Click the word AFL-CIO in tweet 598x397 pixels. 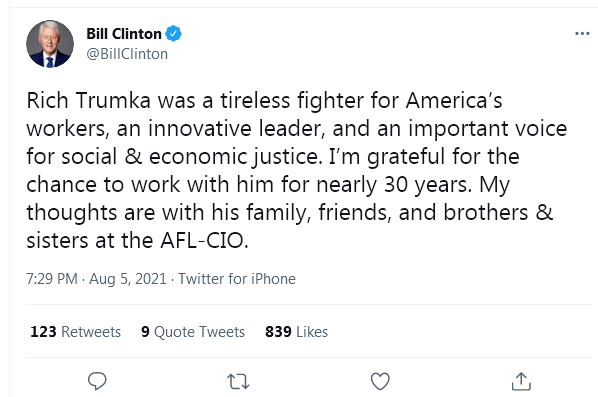point(202,241)
